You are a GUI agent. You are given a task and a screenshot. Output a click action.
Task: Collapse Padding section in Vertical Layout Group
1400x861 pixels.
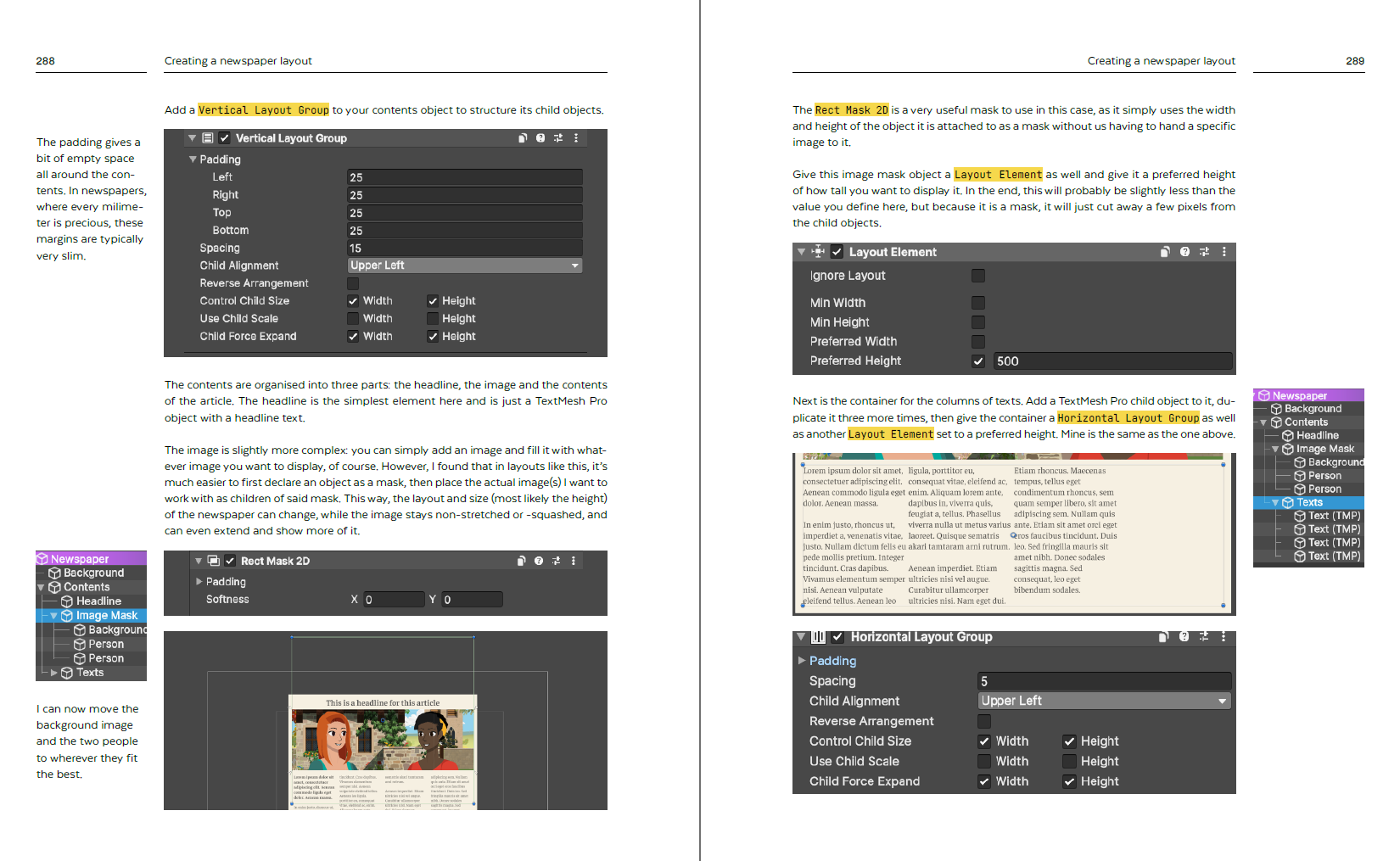tap(193, 159)
